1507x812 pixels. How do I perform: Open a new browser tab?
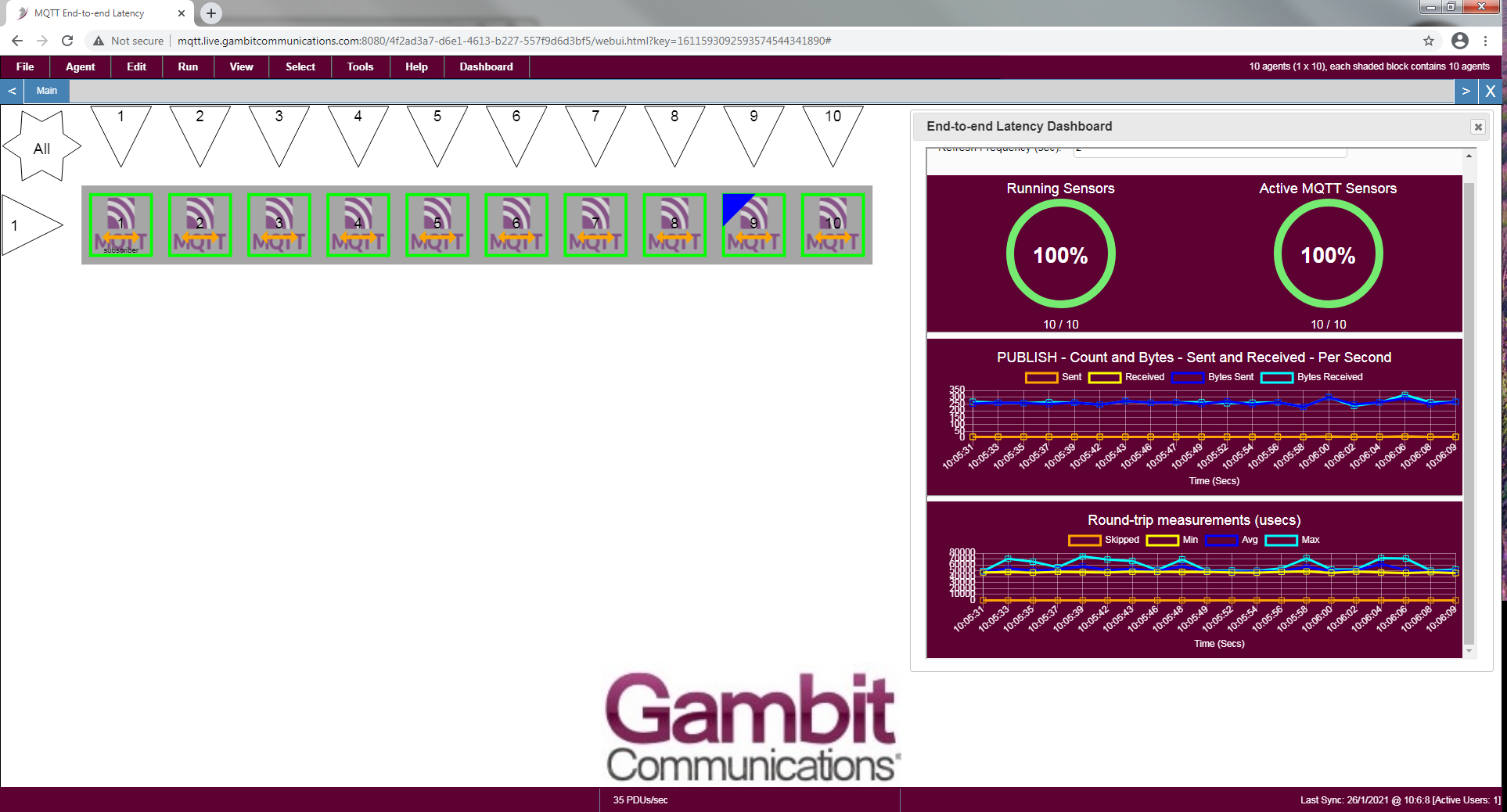pyautogui.click(x=211, y=13)
